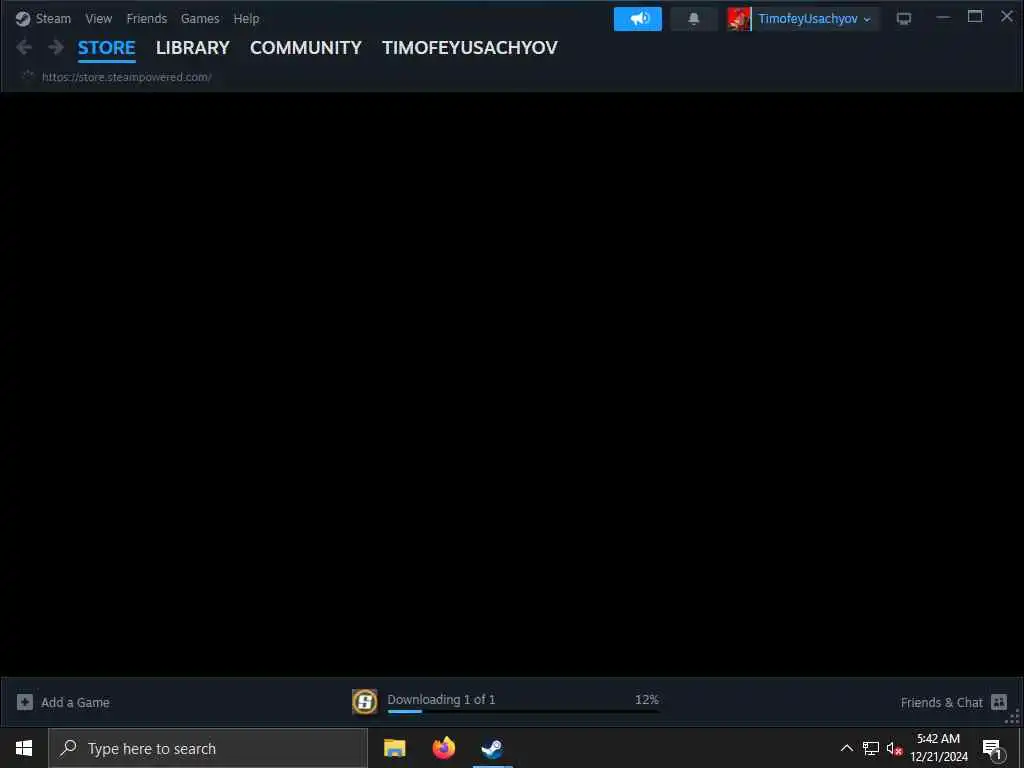Switch to Big Picture mode via the monitor icon
The image size is (1024, 768).
(904, 19)
